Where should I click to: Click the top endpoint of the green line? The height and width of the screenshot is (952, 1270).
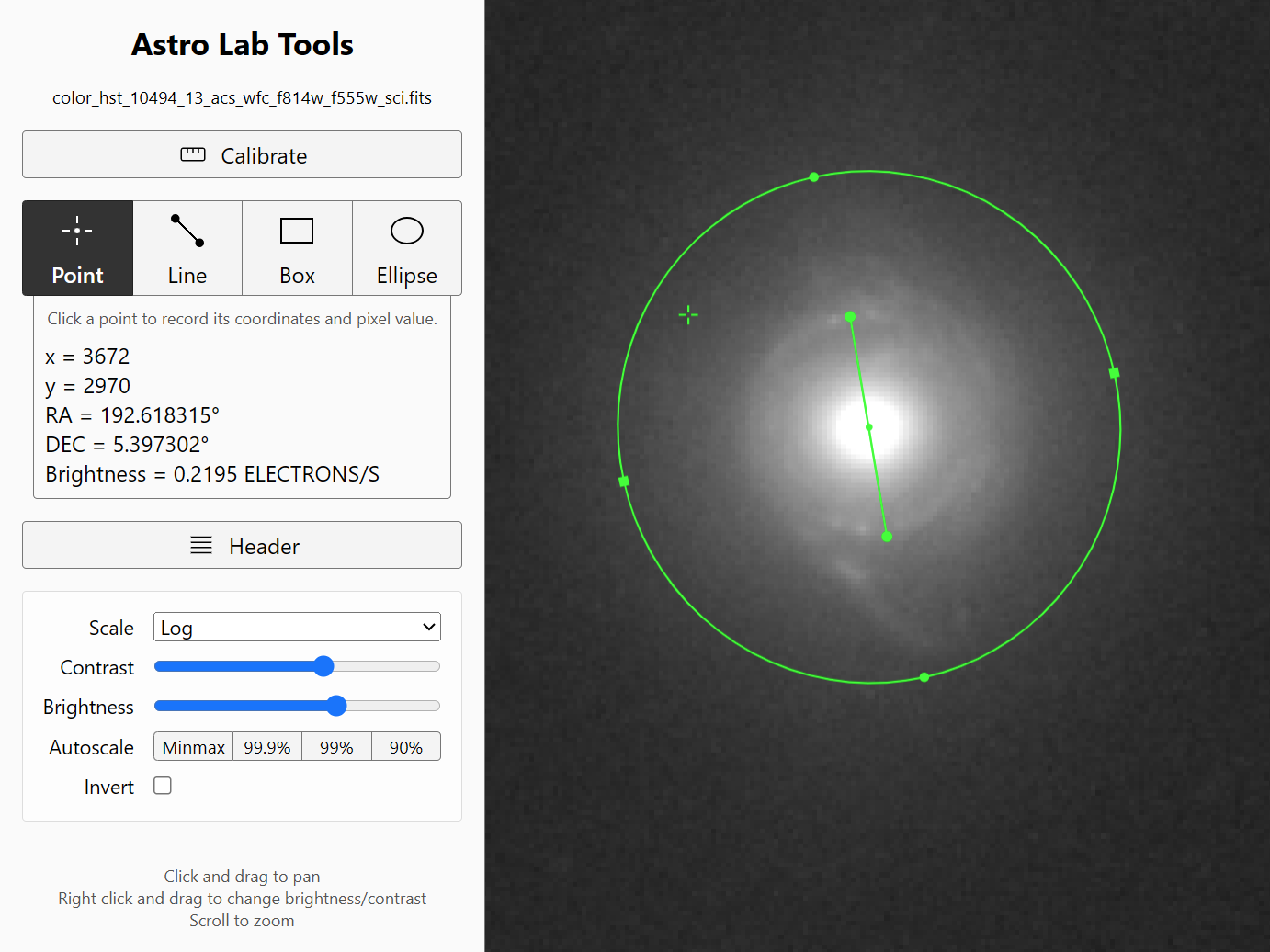pos(850,317)
